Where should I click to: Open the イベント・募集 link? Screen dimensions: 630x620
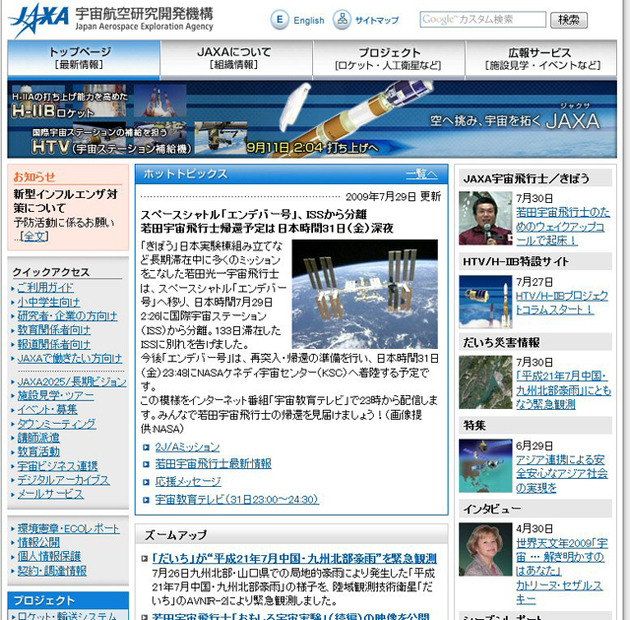tap(47, 409)
